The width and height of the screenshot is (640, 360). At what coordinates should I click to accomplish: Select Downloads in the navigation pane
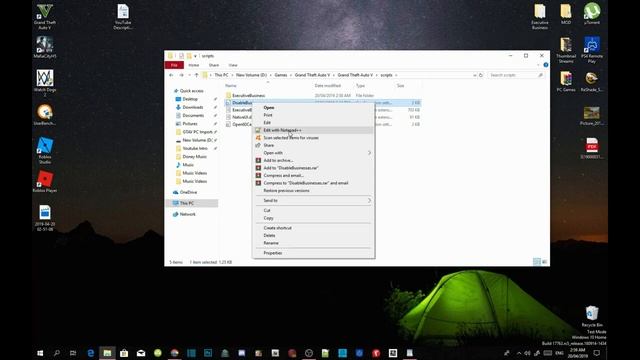click(193, 107)
